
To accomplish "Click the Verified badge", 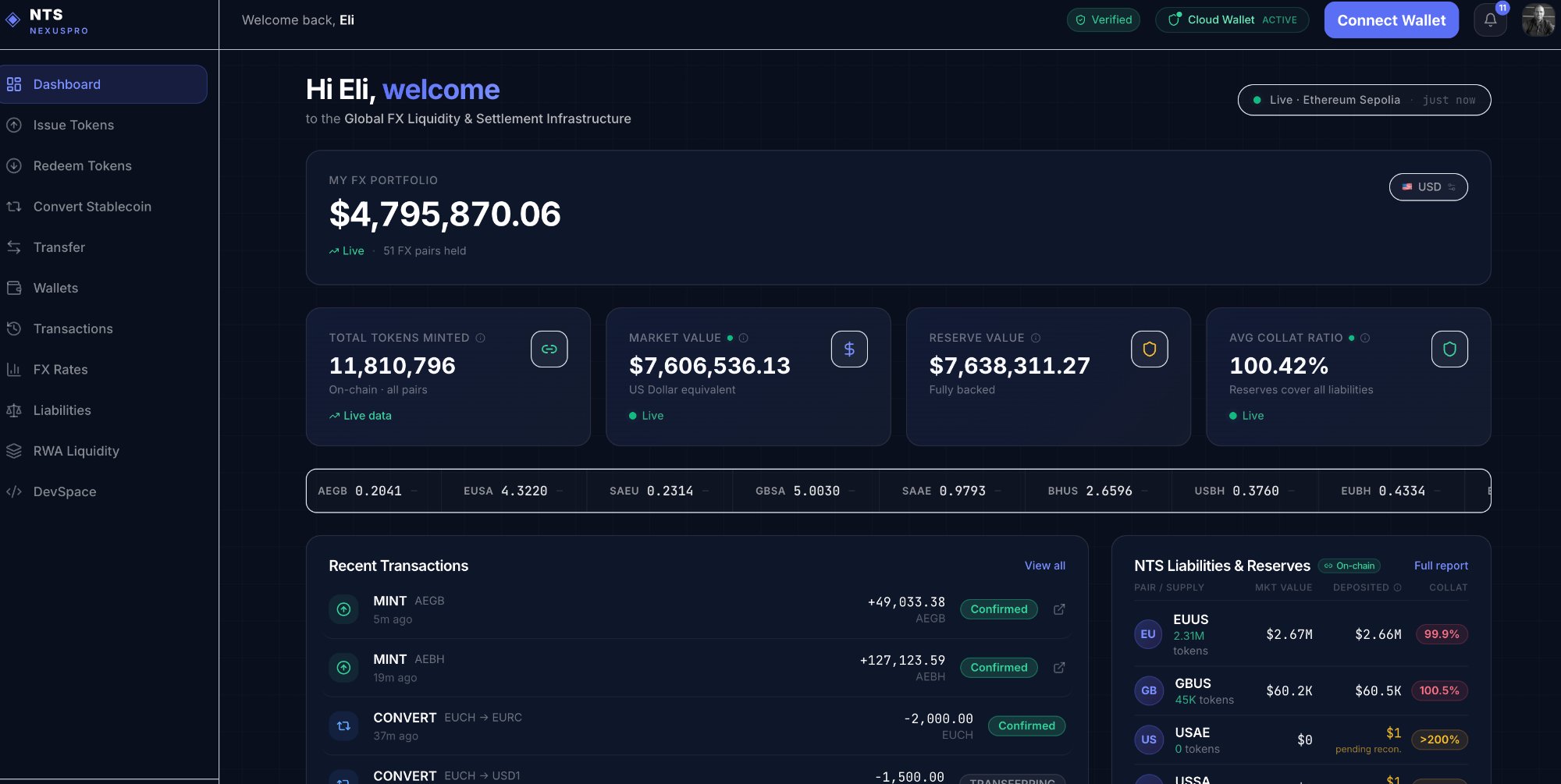I will coord(1103,20).
